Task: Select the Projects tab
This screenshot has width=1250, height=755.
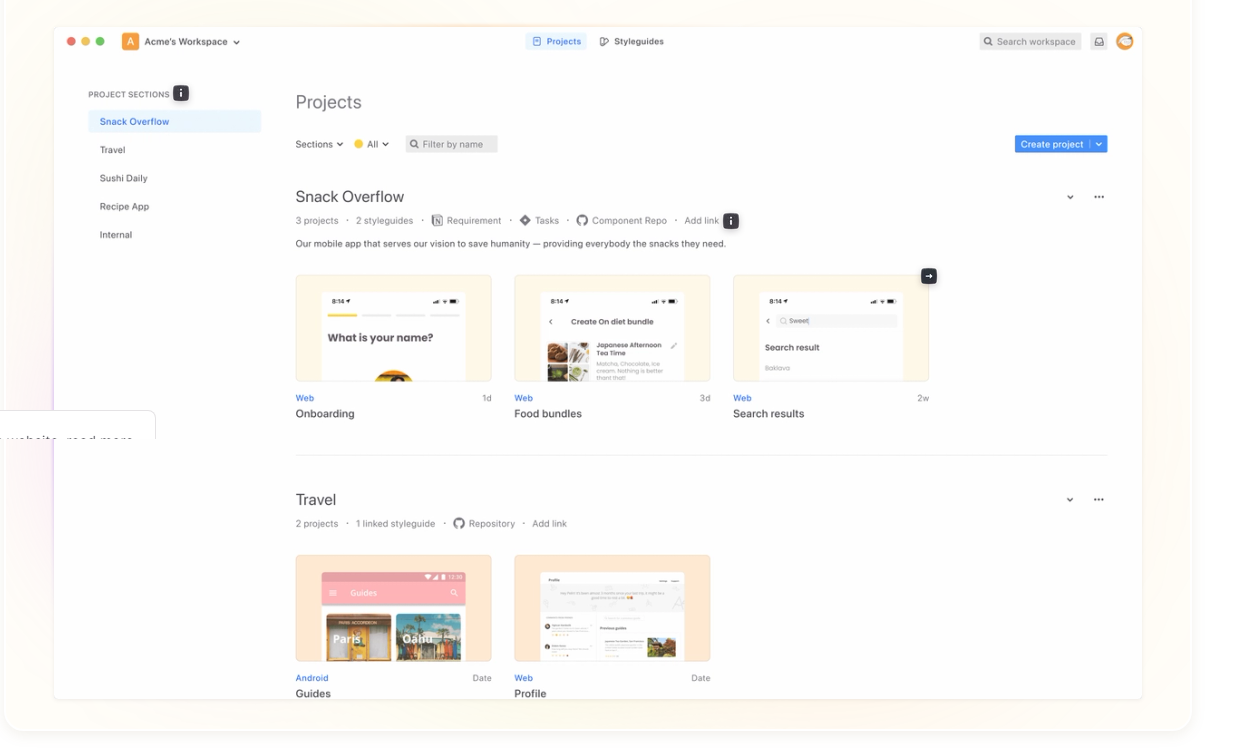Action: pos(557,42)
